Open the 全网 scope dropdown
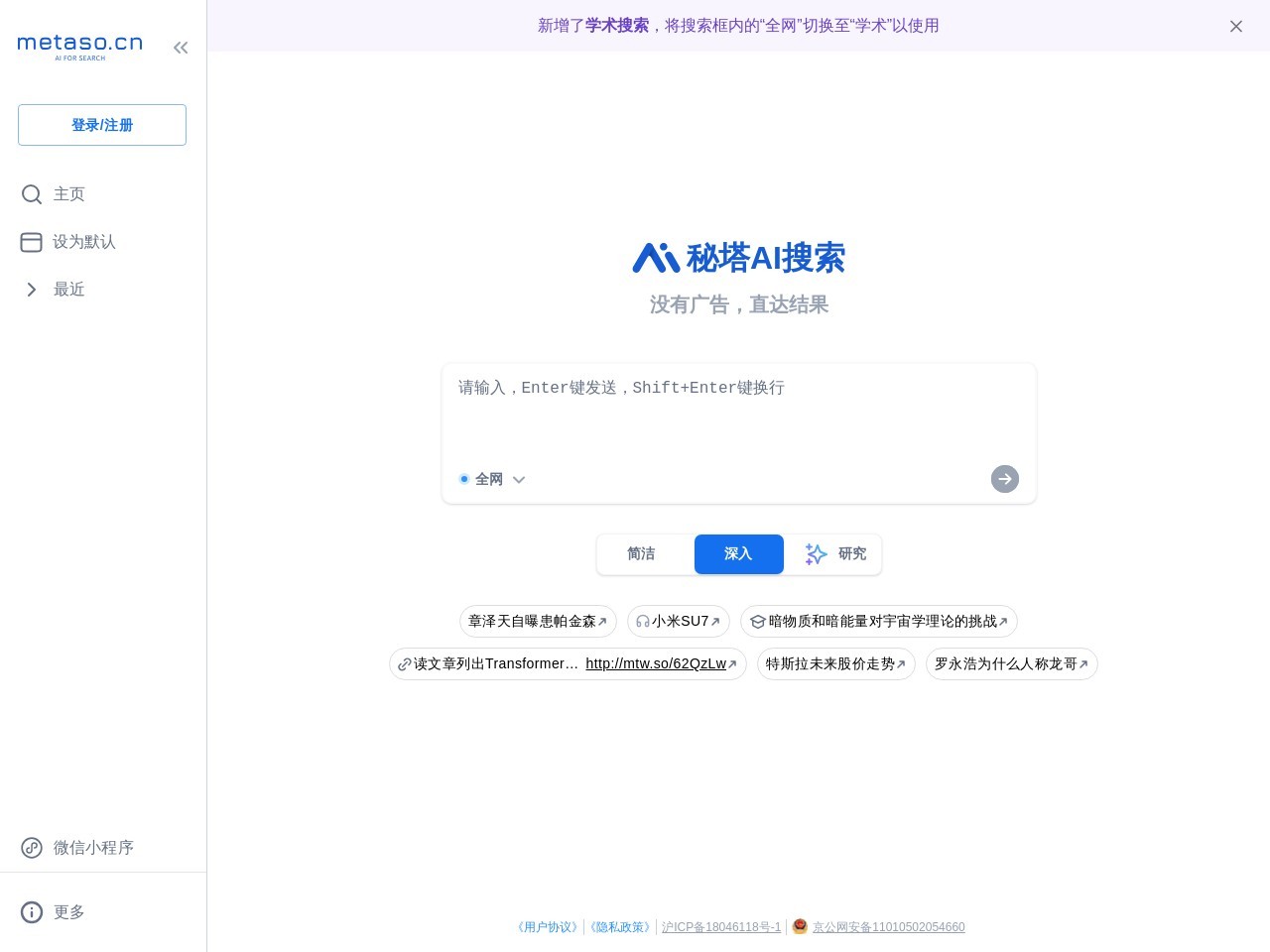This screenshot has width=1270, height=952. click(492, 479)
